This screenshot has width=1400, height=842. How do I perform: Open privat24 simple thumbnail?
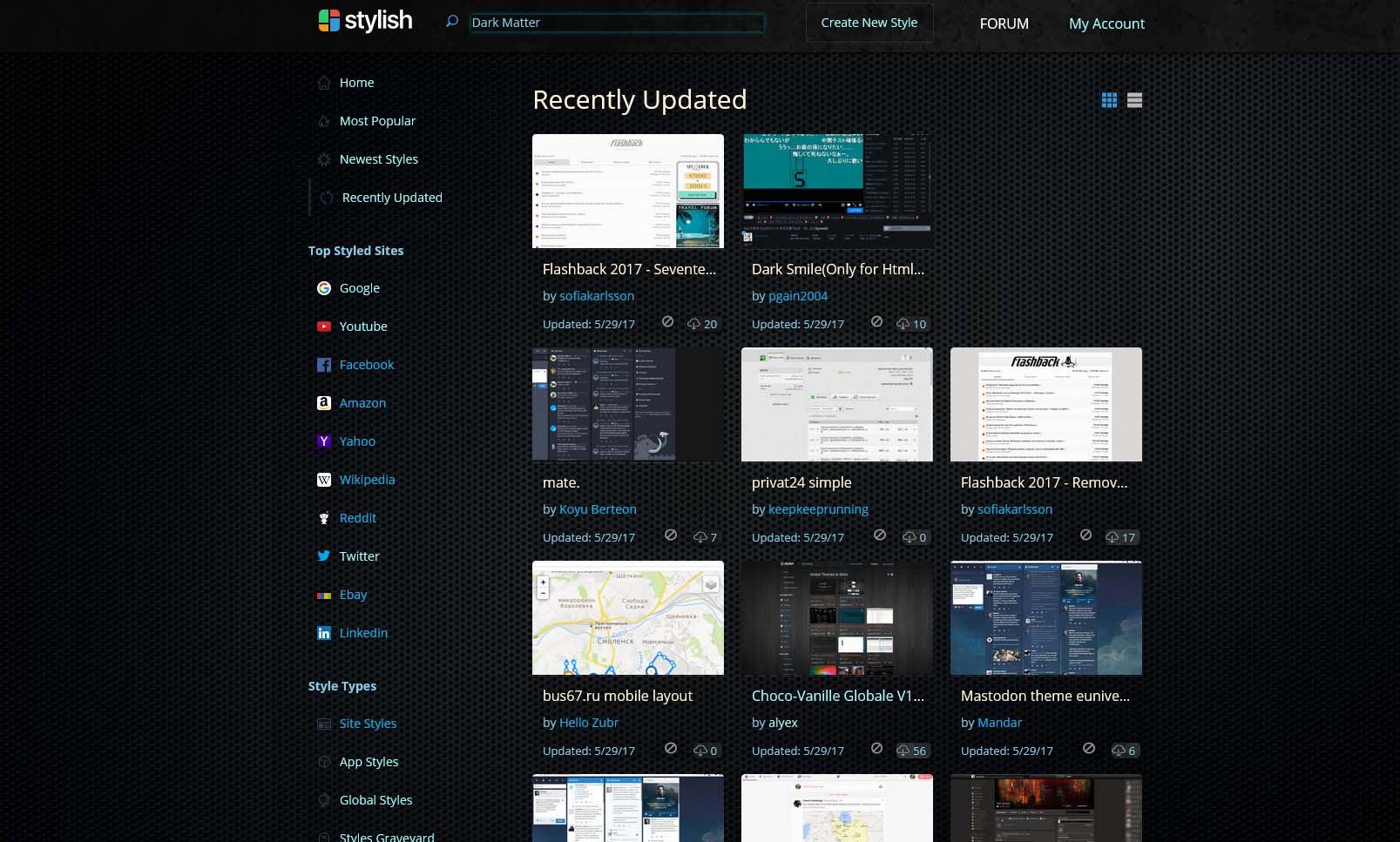point(837,404)
